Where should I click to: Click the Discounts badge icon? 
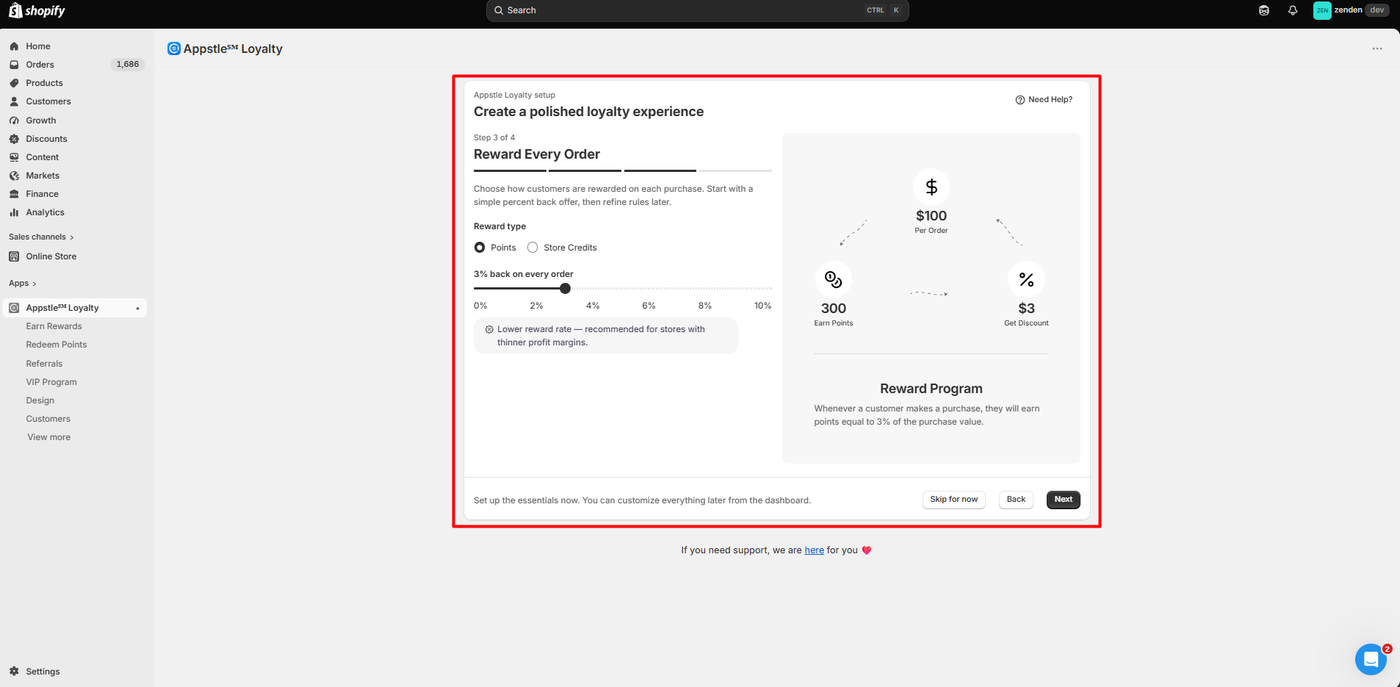tap(14, 139)
